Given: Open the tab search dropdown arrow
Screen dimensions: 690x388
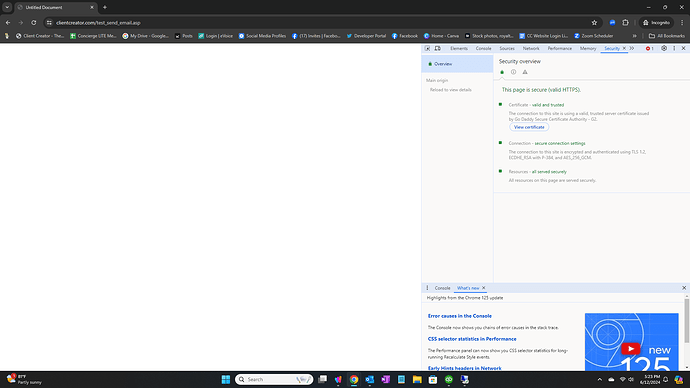Looking at the screenshot, I should tap(7, 7).
